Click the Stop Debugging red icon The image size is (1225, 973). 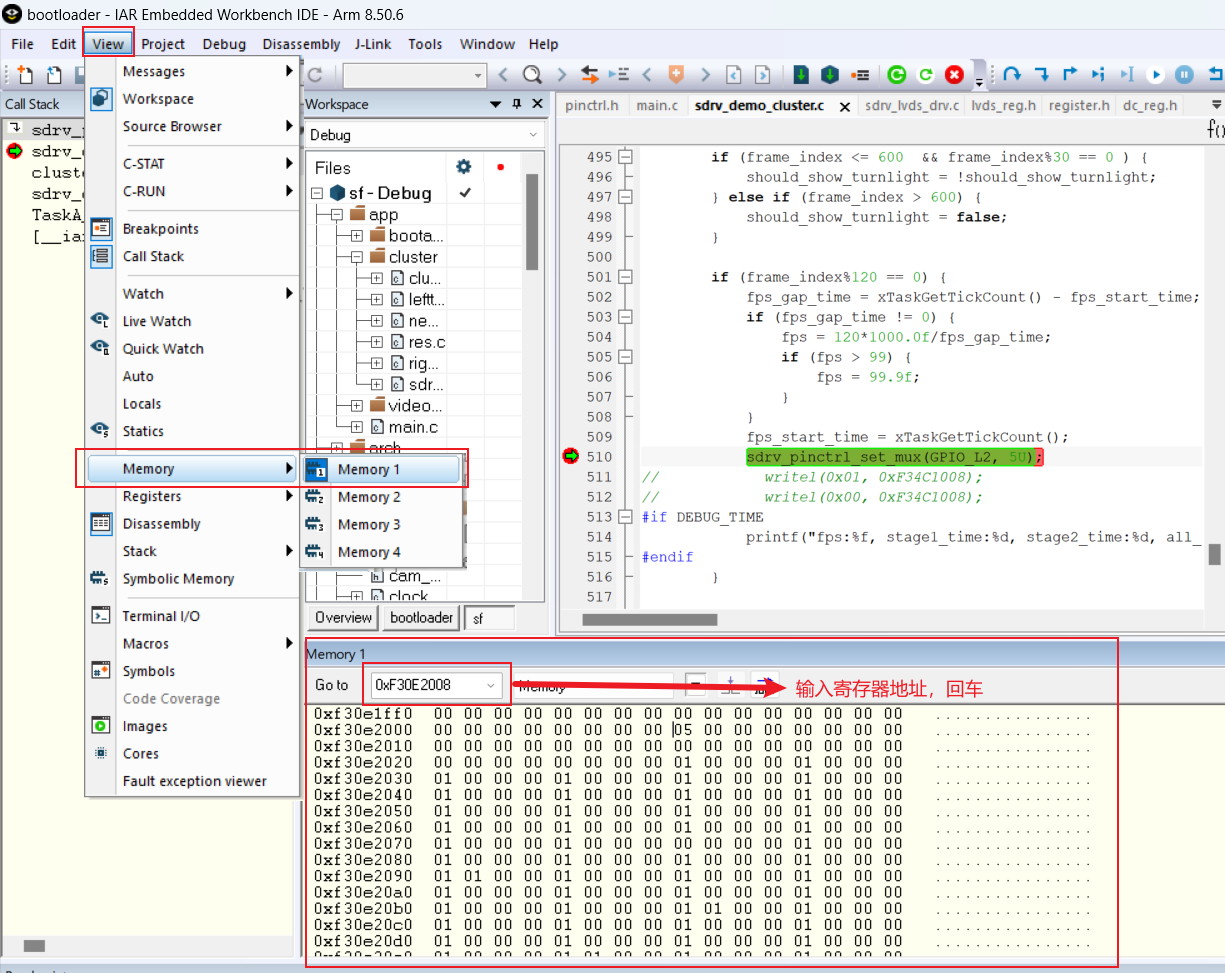(953, 74)
